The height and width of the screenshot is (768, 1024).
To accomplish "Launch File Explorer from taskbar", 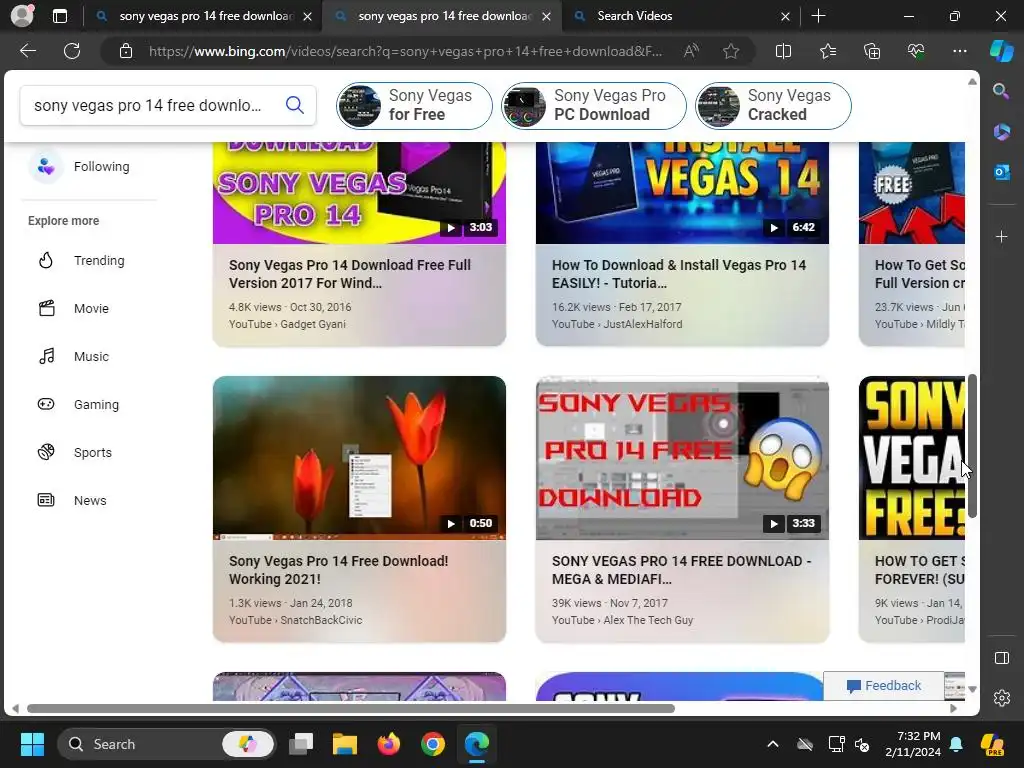I will [344, 744].
